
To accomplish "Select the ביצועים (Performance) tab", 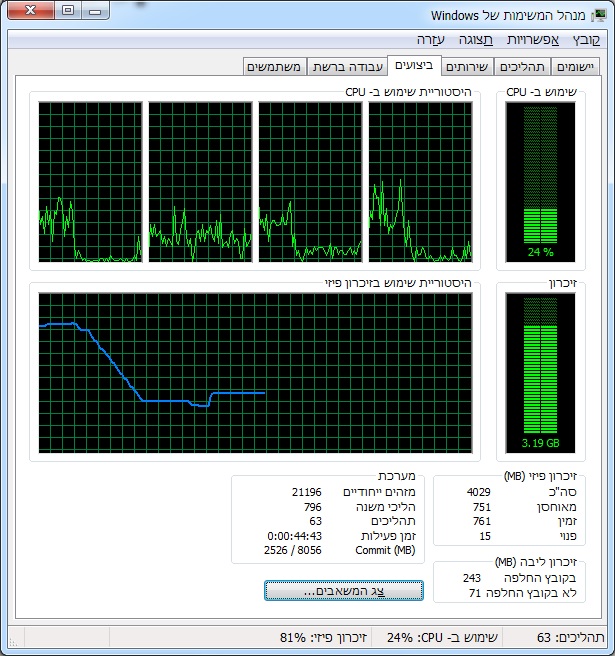I will [x=414, y=65].
